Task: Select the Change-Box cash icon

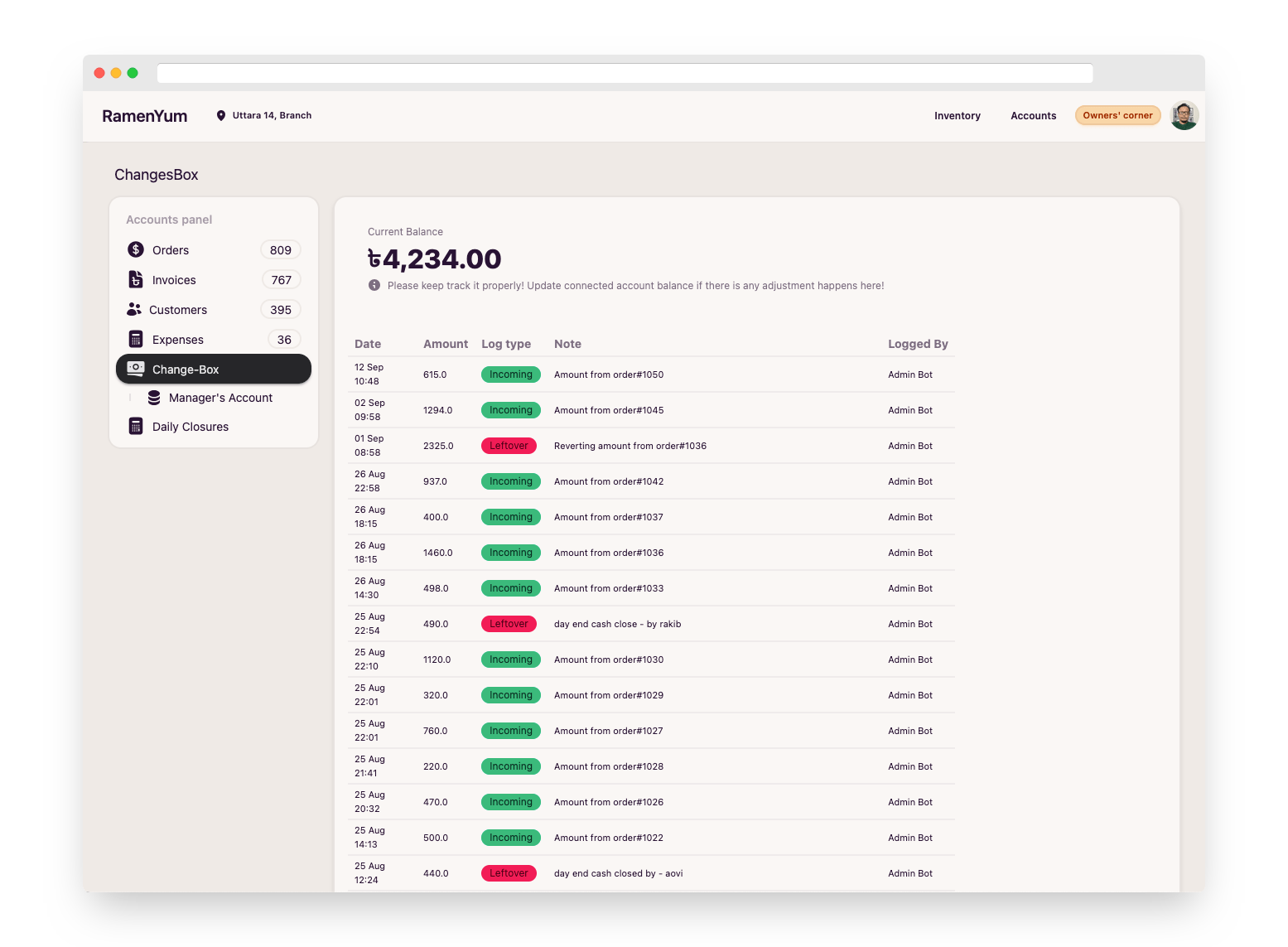Action: (135, 369)
